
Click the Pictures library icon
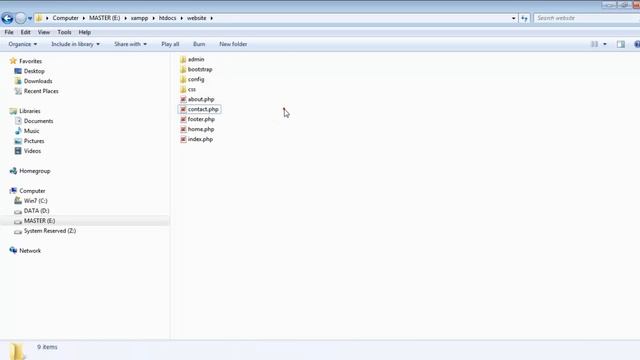[x=18, y=141]
